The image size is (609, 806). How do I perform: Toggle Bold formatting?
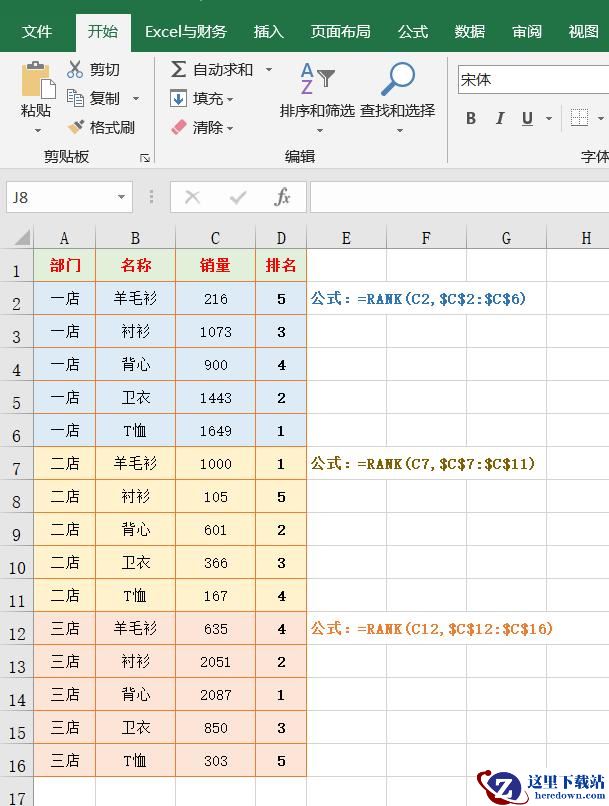(x=471, y=118)
